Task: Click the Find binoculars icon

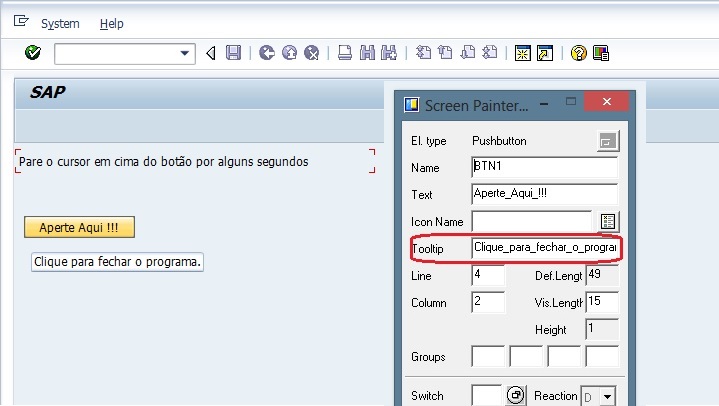Action: (x=366, y=53)
